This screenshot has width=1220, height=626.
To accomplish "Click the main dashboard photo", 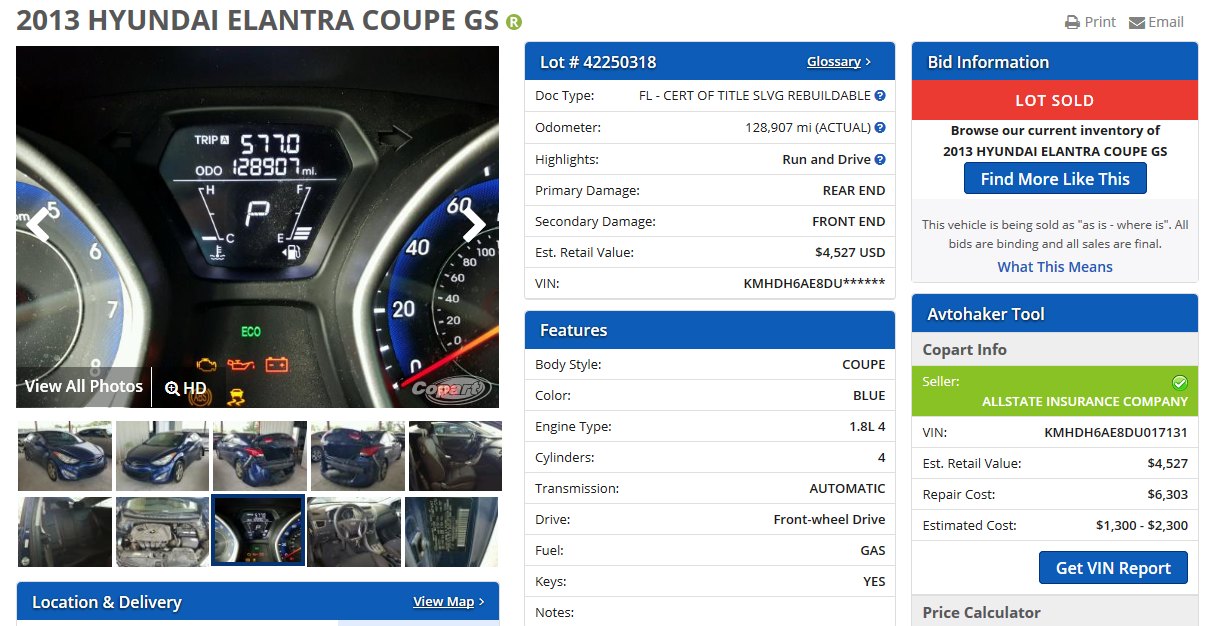I will point(257,227).
